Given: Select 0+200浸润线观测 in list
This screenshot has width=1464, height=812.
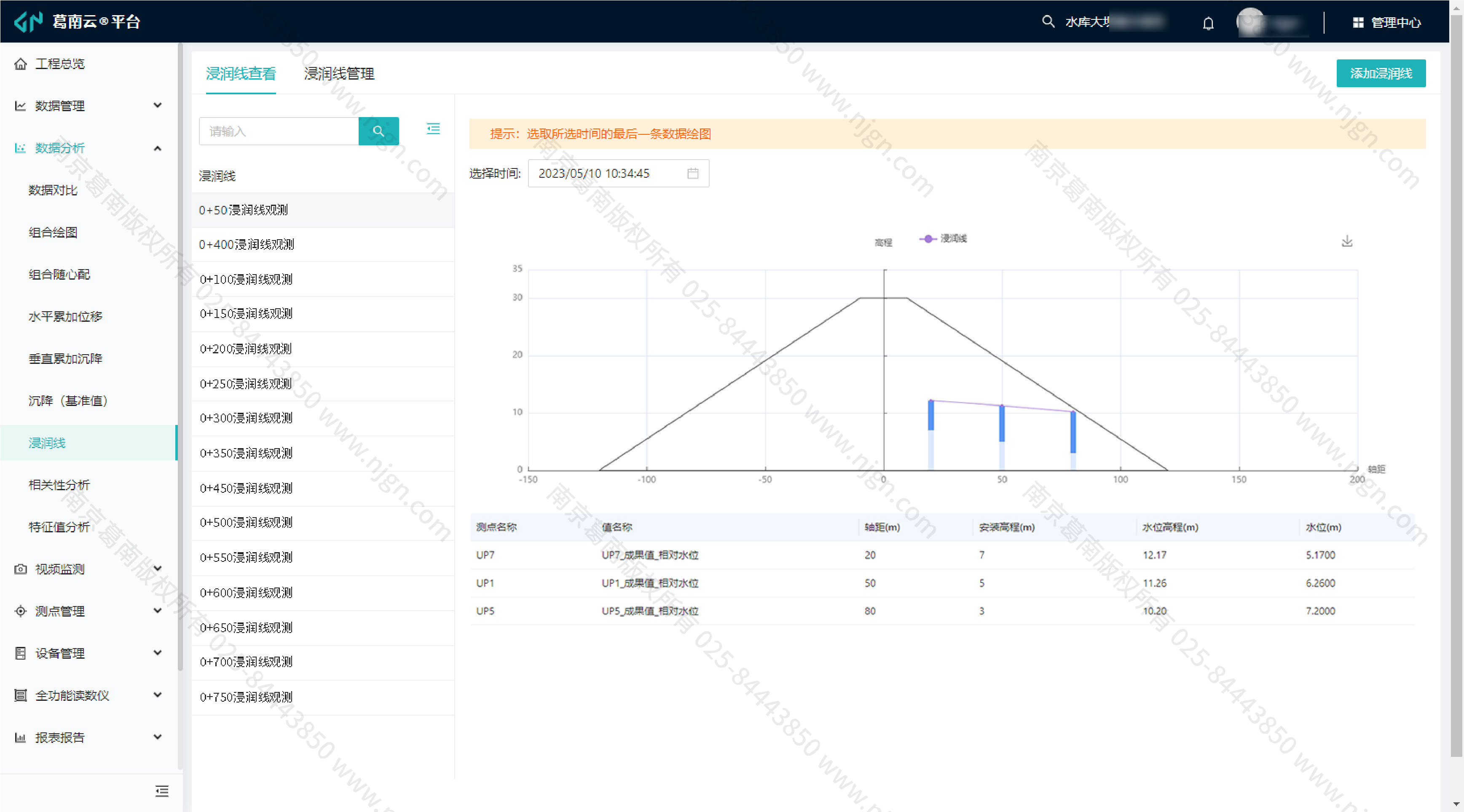Looking at the screenshot, I should click(x=323, y=349).
